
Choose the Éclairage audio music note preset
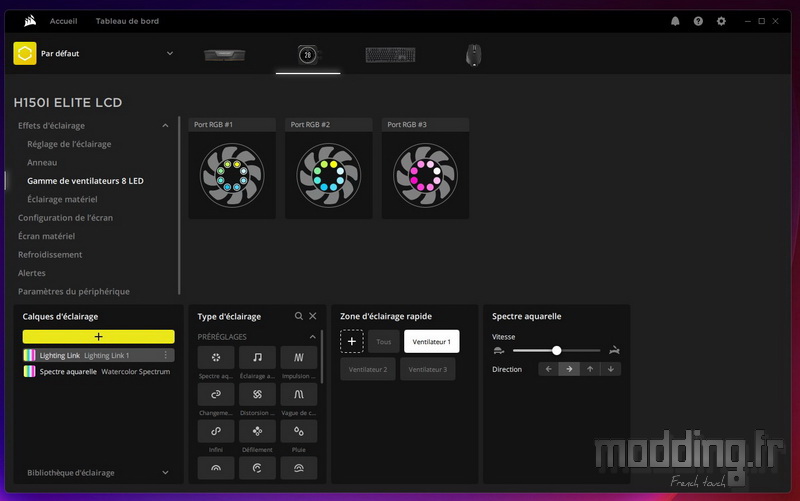[257, 357]
